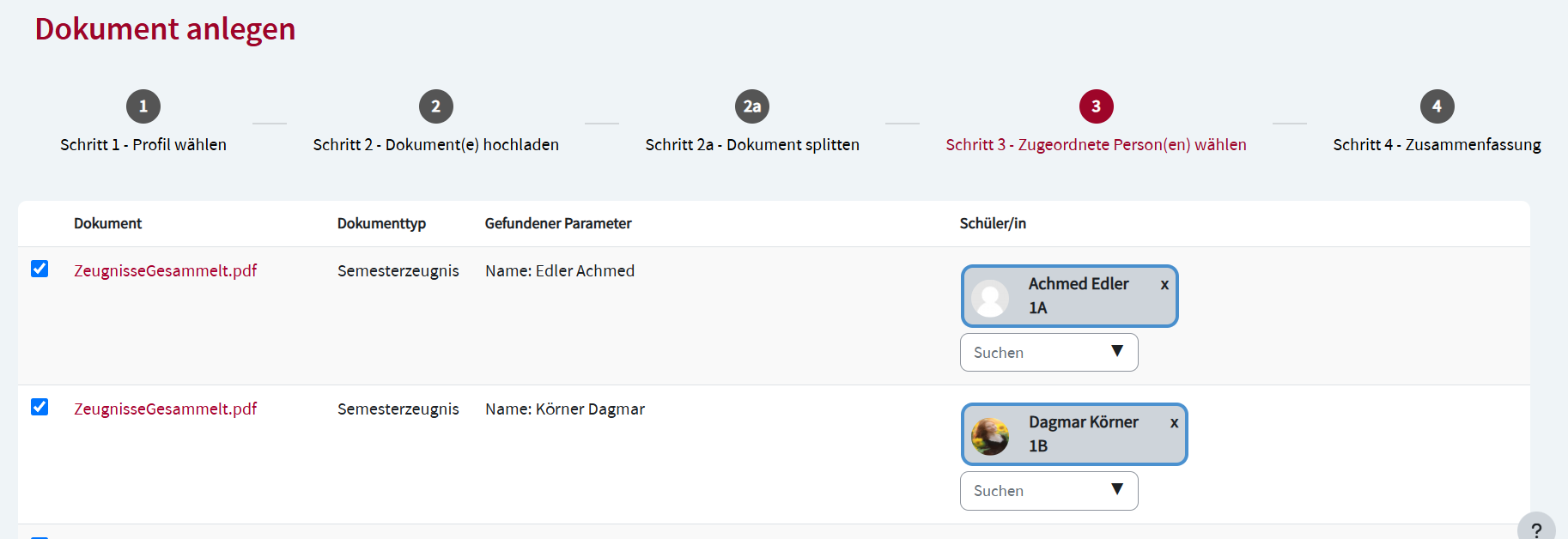This screenshot has height=539, width=1568.
Task: Click Dagmar Körner's profile photo
Action: click(x=990, y=436)
